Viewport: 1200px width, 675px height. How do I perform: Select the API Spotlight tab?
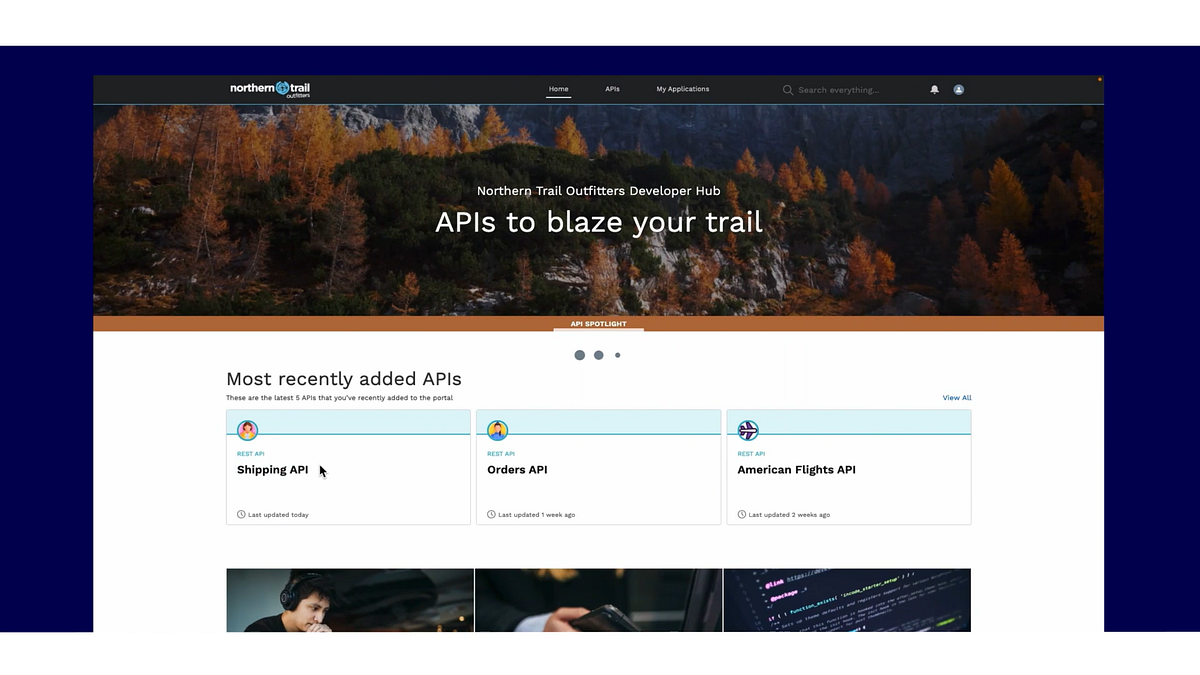(x=598, y=324)
